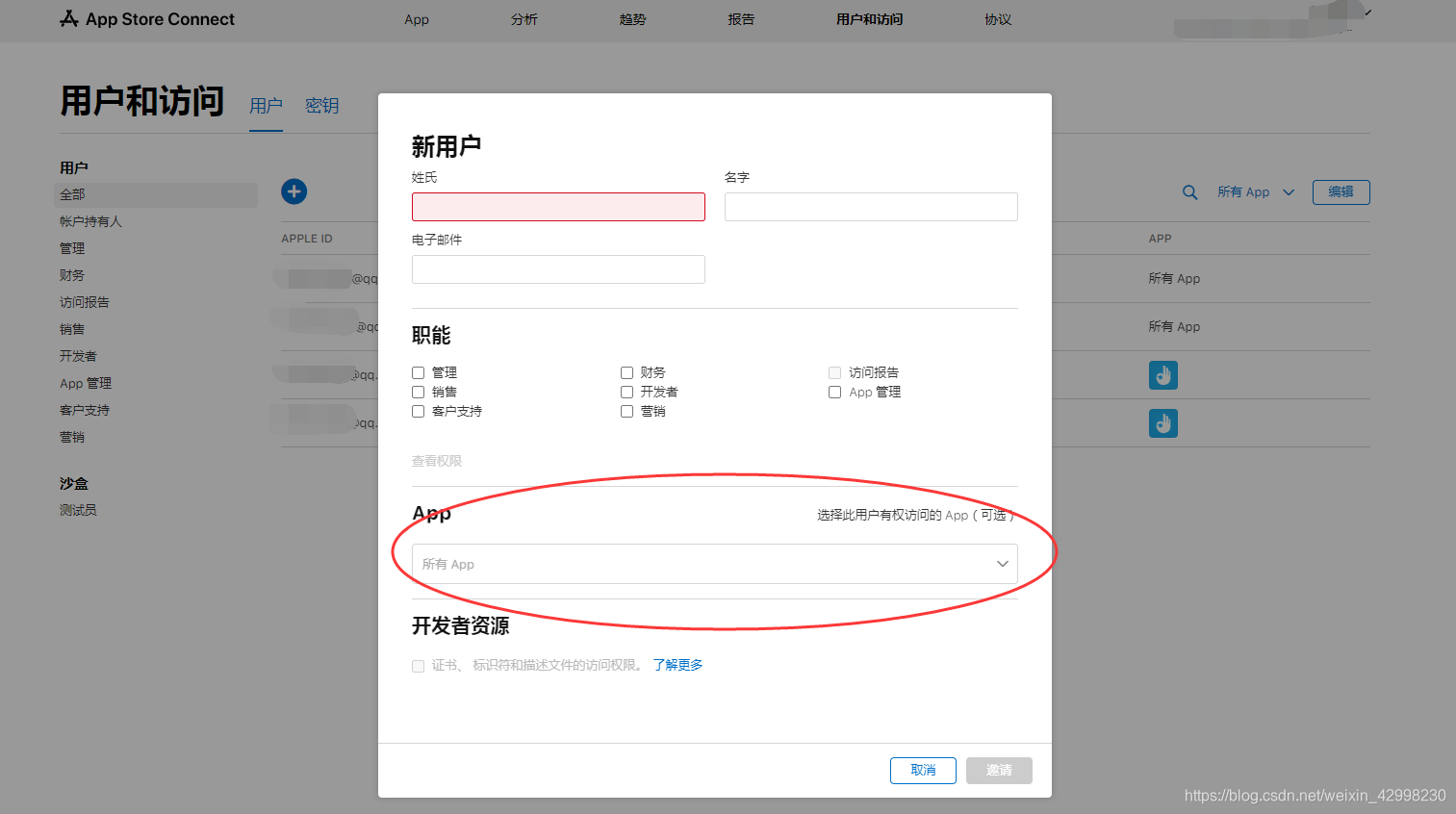This screenshot has height=814, width=1456.
Task: Open the App menu in top navigation
Action: (417, 19)
